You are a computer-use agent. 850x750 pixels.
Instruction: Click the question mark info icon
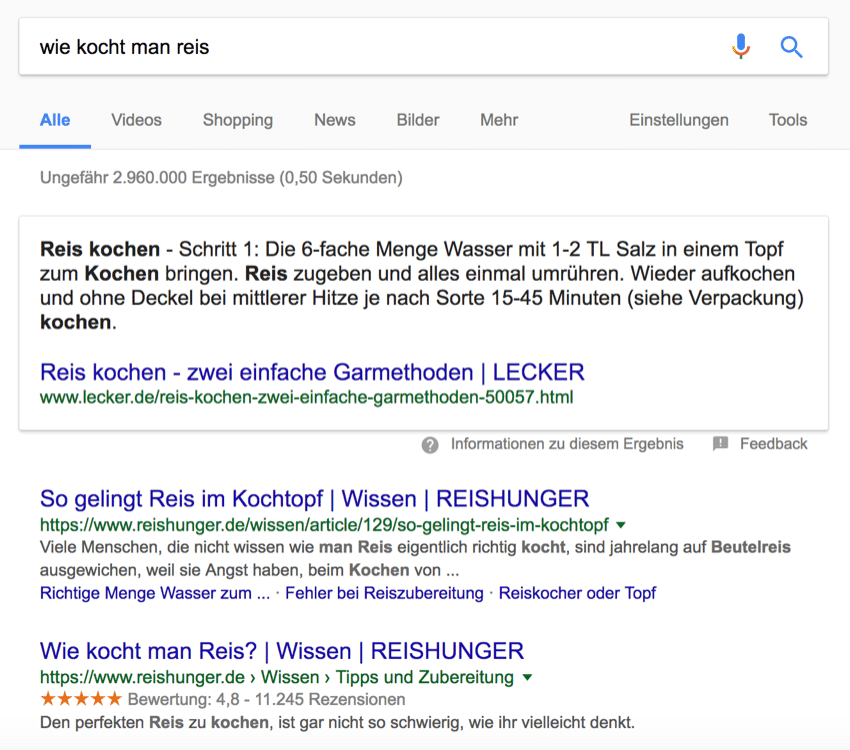[430, 444]
